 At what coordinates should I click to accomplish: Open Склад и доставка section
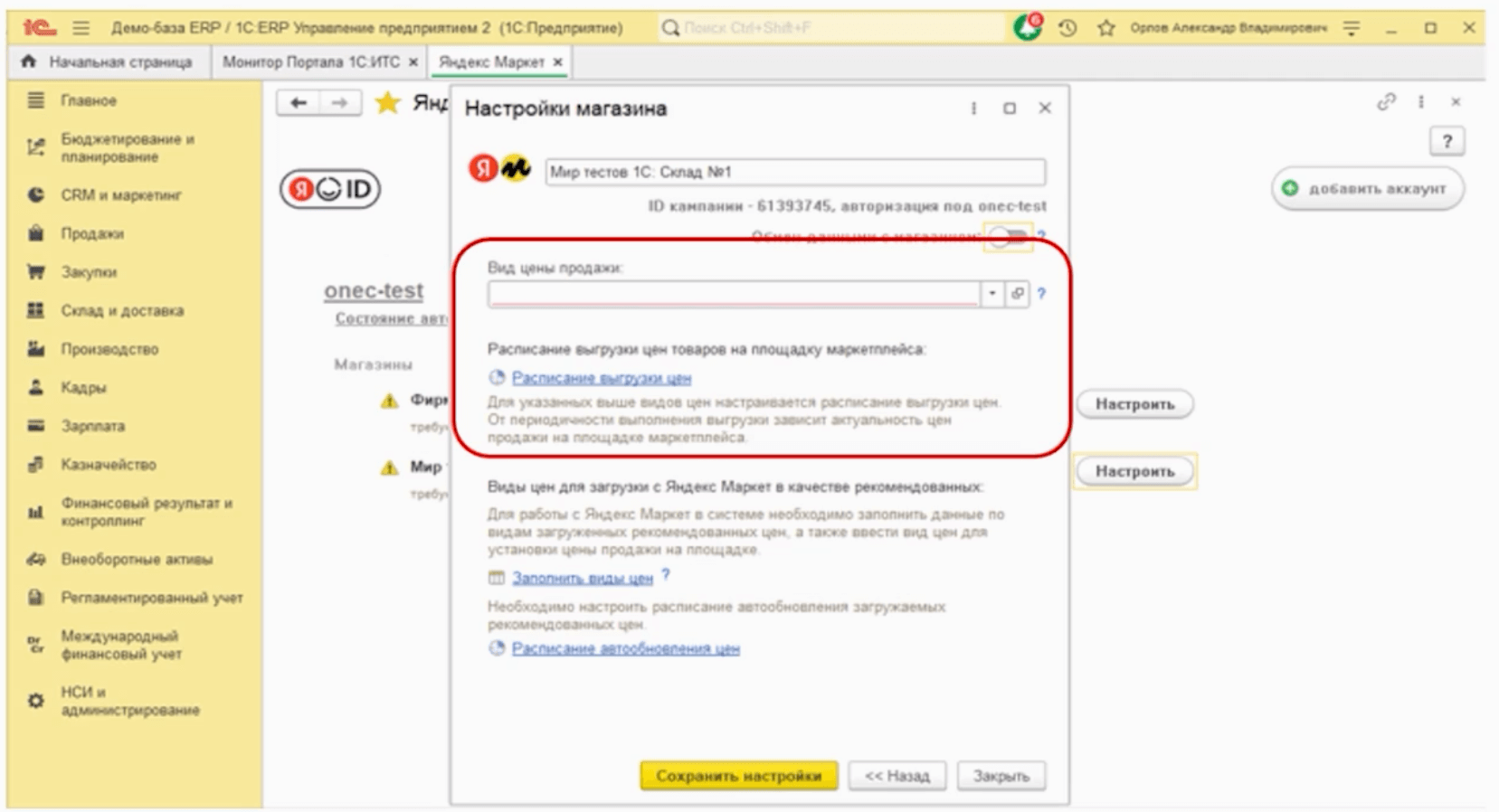pyautogui.click(x=122, y=310)
